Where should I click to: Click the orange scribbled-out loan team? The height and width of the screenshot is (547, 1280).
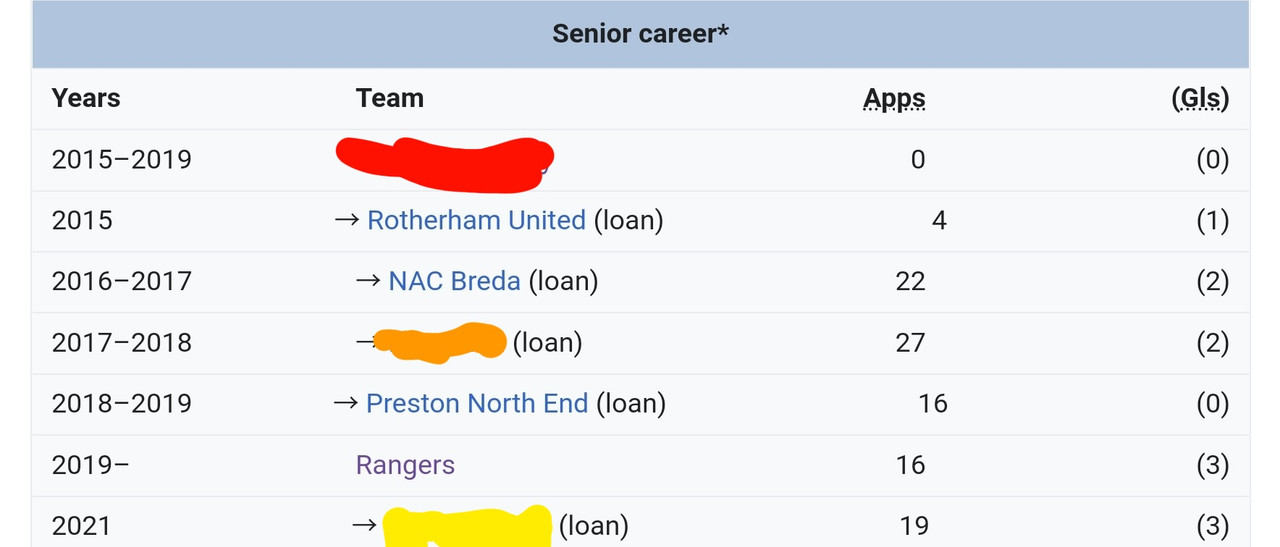click(438, 341)
